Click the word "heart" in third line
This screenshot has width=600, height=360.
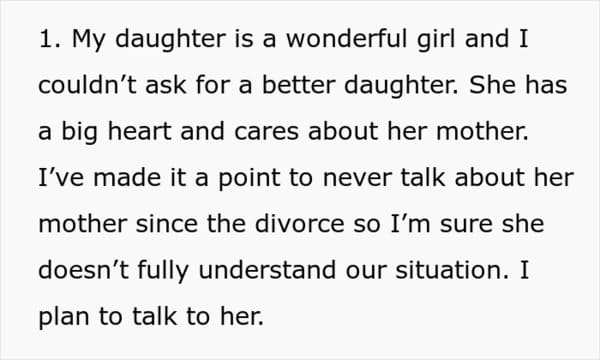(139, 131)
